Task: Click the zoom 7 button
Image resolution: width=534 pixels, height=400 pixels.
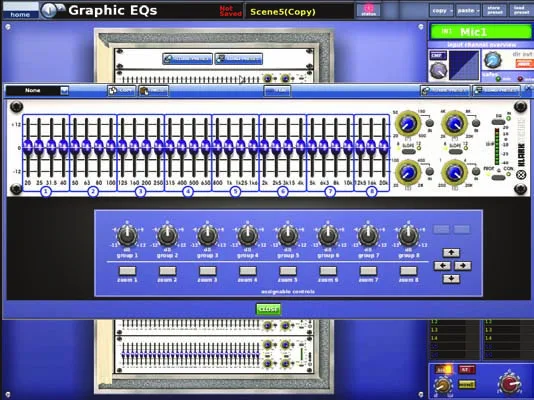Action: tap(368, 271)
